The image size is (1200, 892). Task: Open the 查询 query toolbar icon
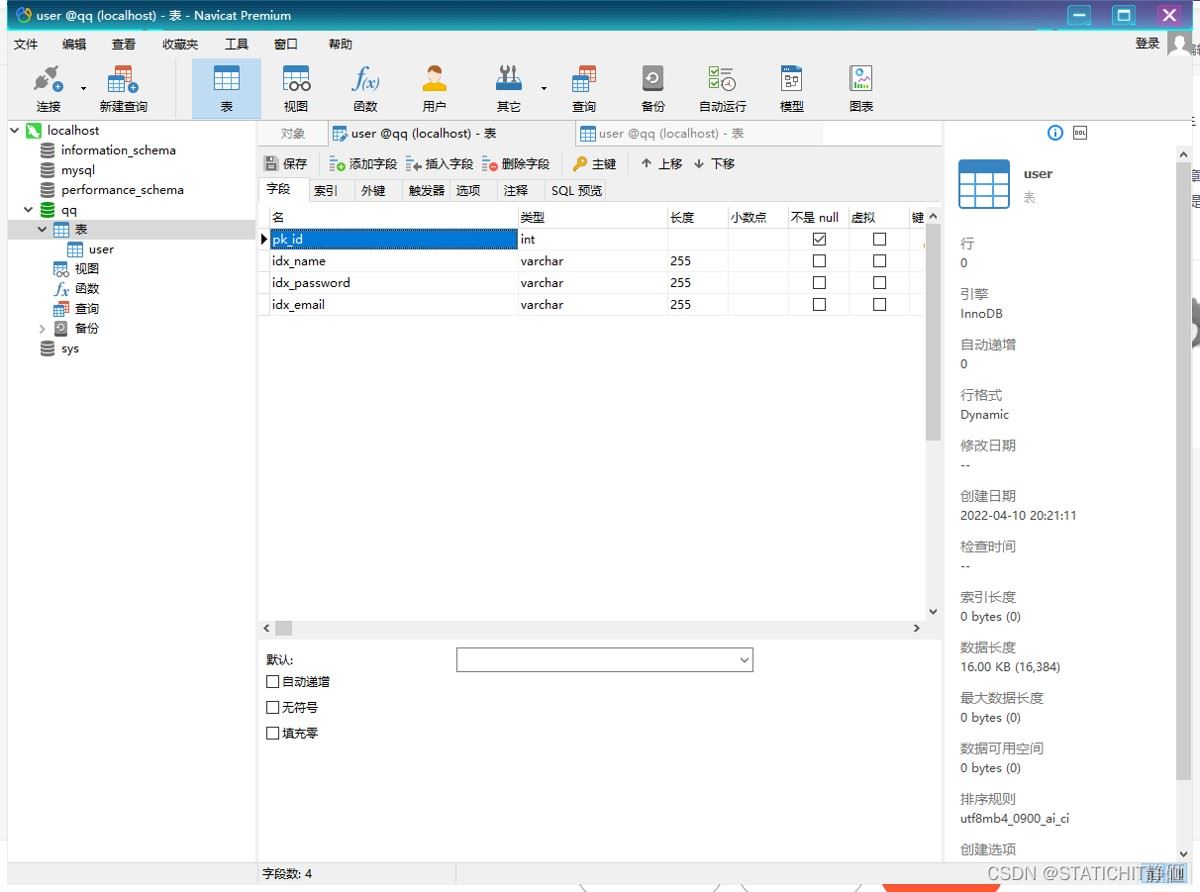(584, 89)
